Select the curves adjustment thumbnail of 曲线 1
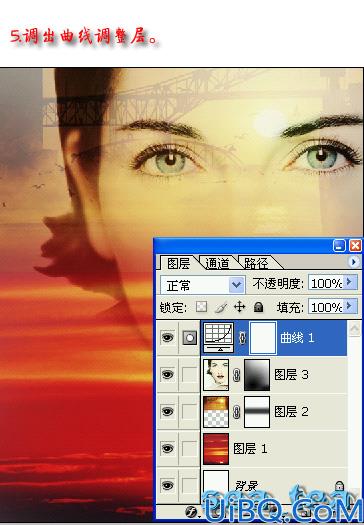The width and height of the screenshot is (364, 525). [x=219, y=337]
